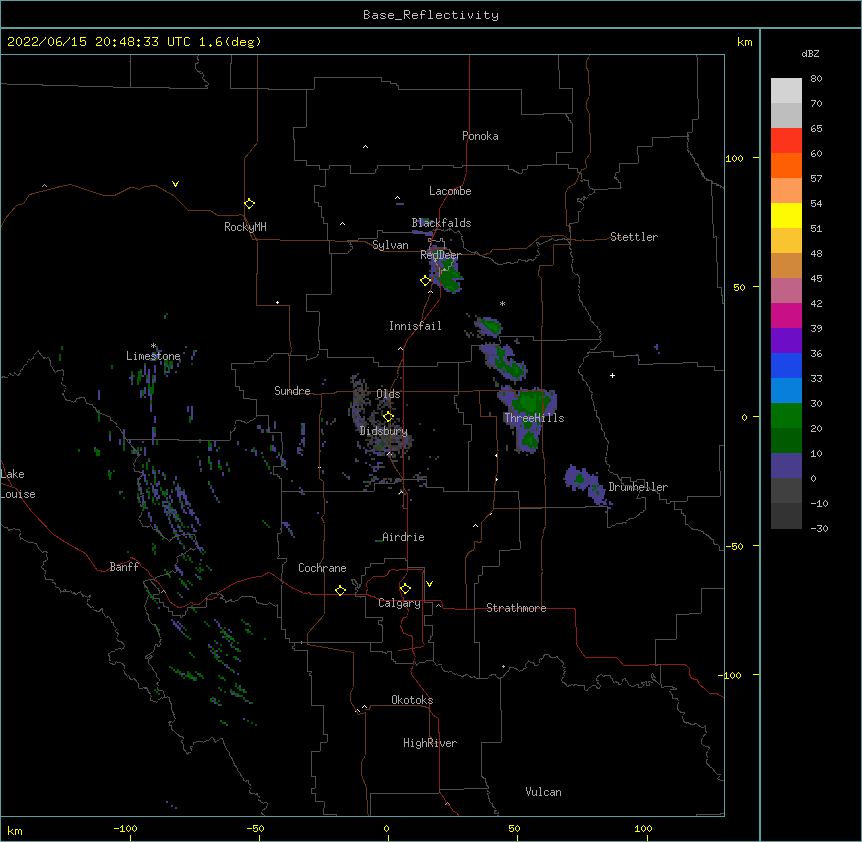This screenshot has width=862, height=842.
Task: Click the 100 tick on the right axis
Action: click(734, 158)
